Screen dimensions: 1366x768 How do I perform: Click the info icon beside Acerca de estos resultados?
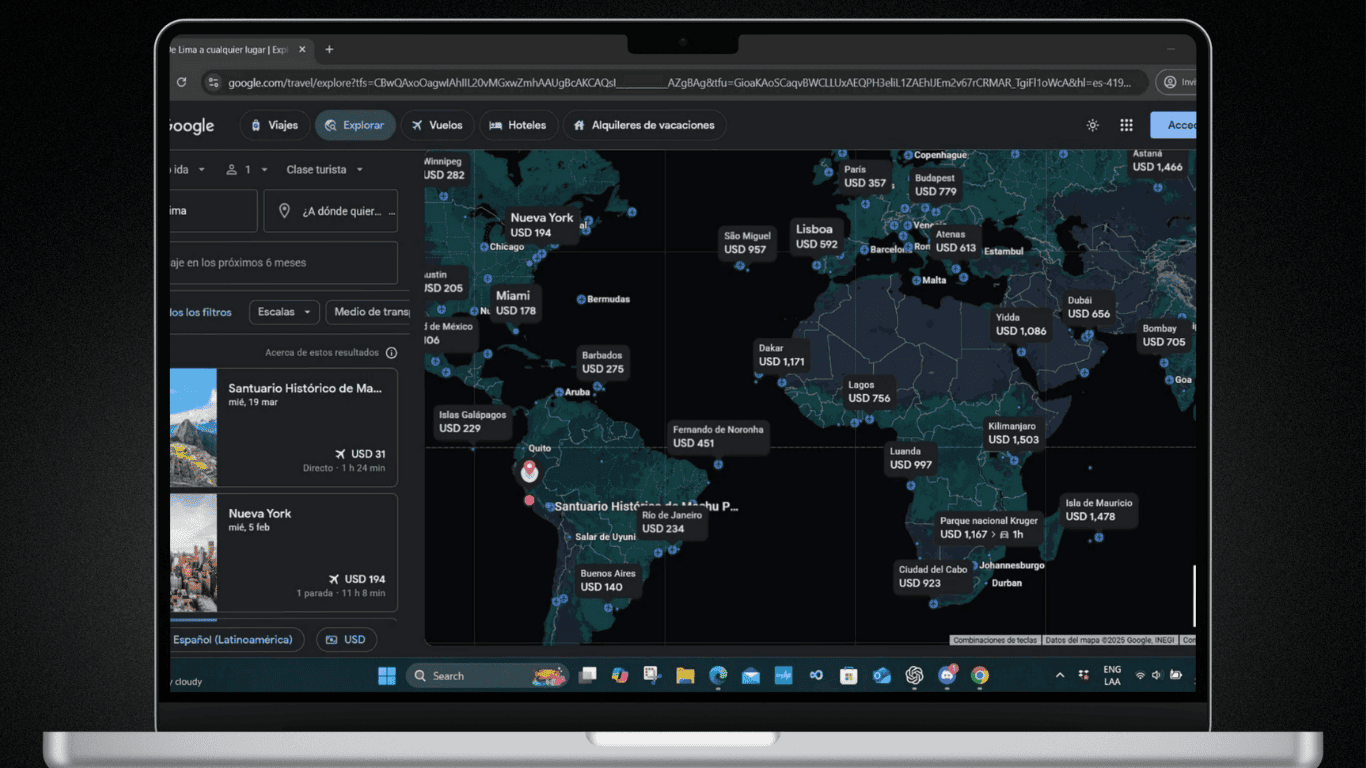coord(391,352)
